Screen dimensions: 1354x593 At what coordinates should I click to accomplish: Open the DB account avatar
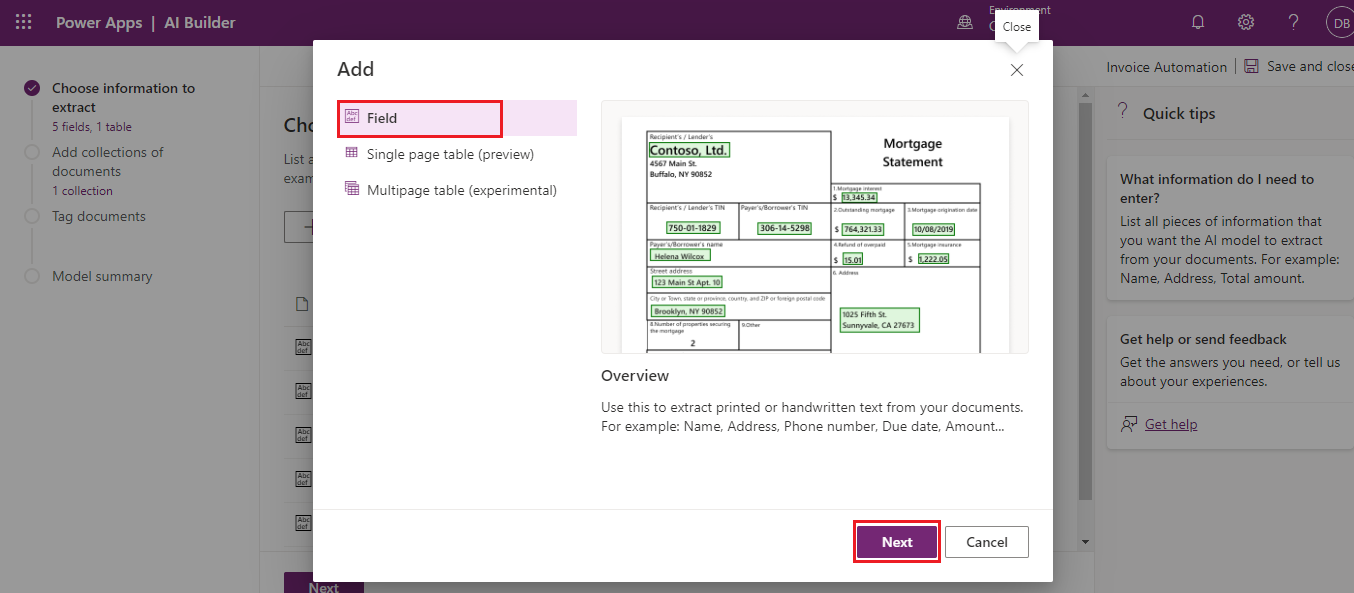coord(1340,22)
